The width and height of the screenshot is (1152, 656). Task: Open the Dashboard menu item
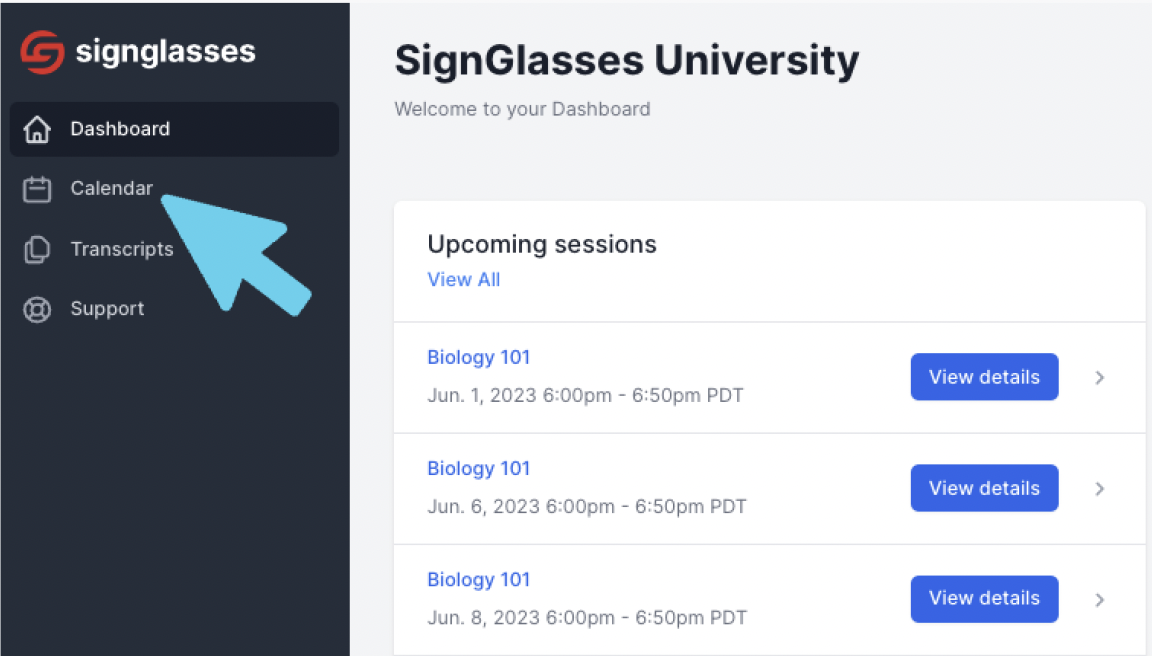tap(174, 129)
